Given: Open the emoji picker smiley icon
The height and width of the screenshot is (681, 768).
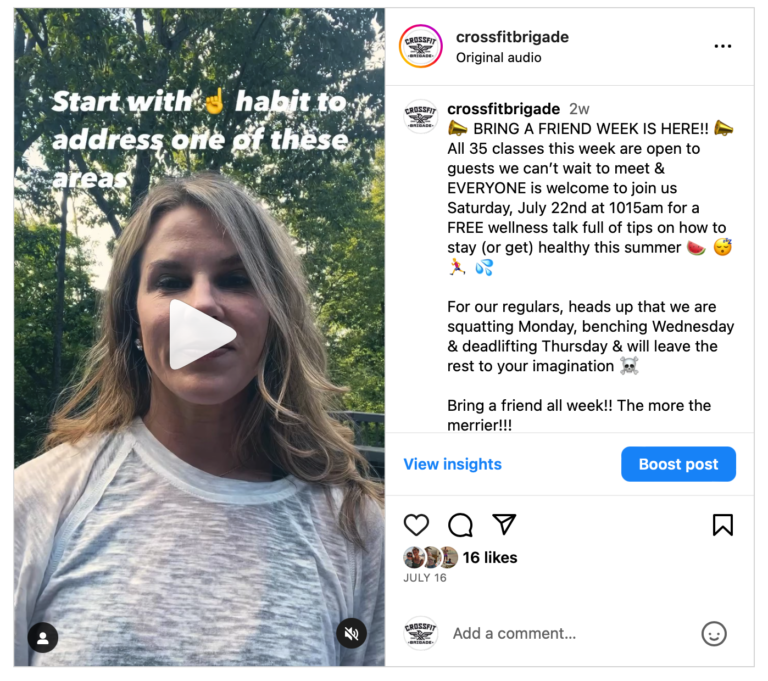Looking at the screenshot, I should [x=714, y=633].
